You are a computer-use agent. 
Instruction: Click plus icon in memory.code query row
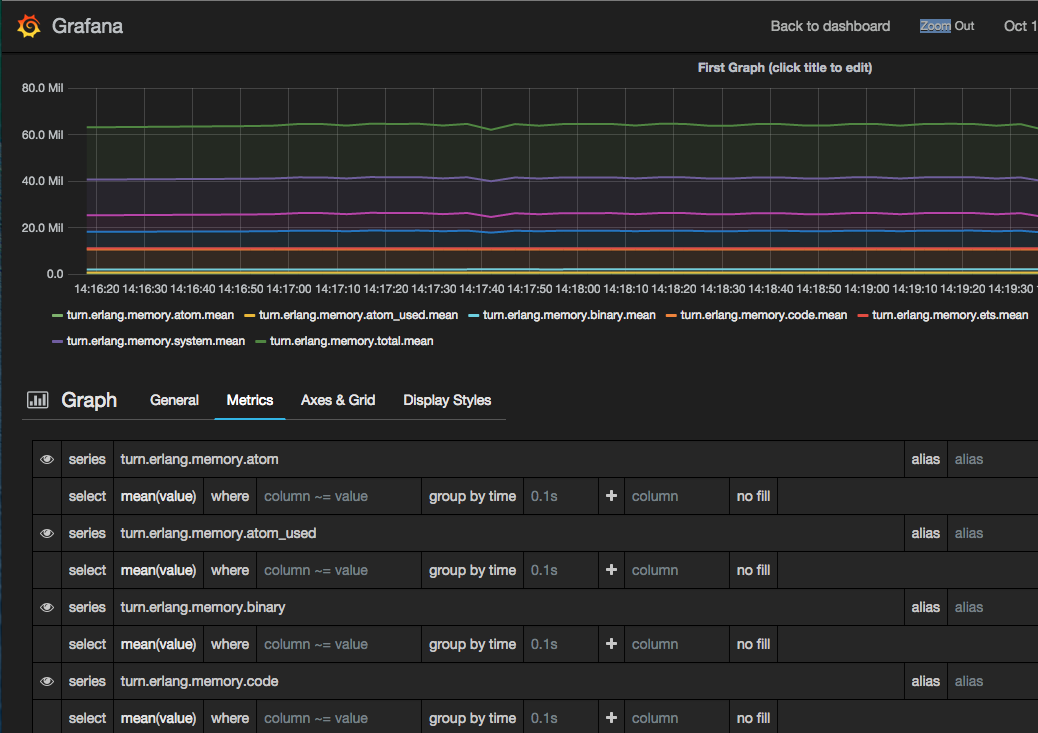[611, 718]
